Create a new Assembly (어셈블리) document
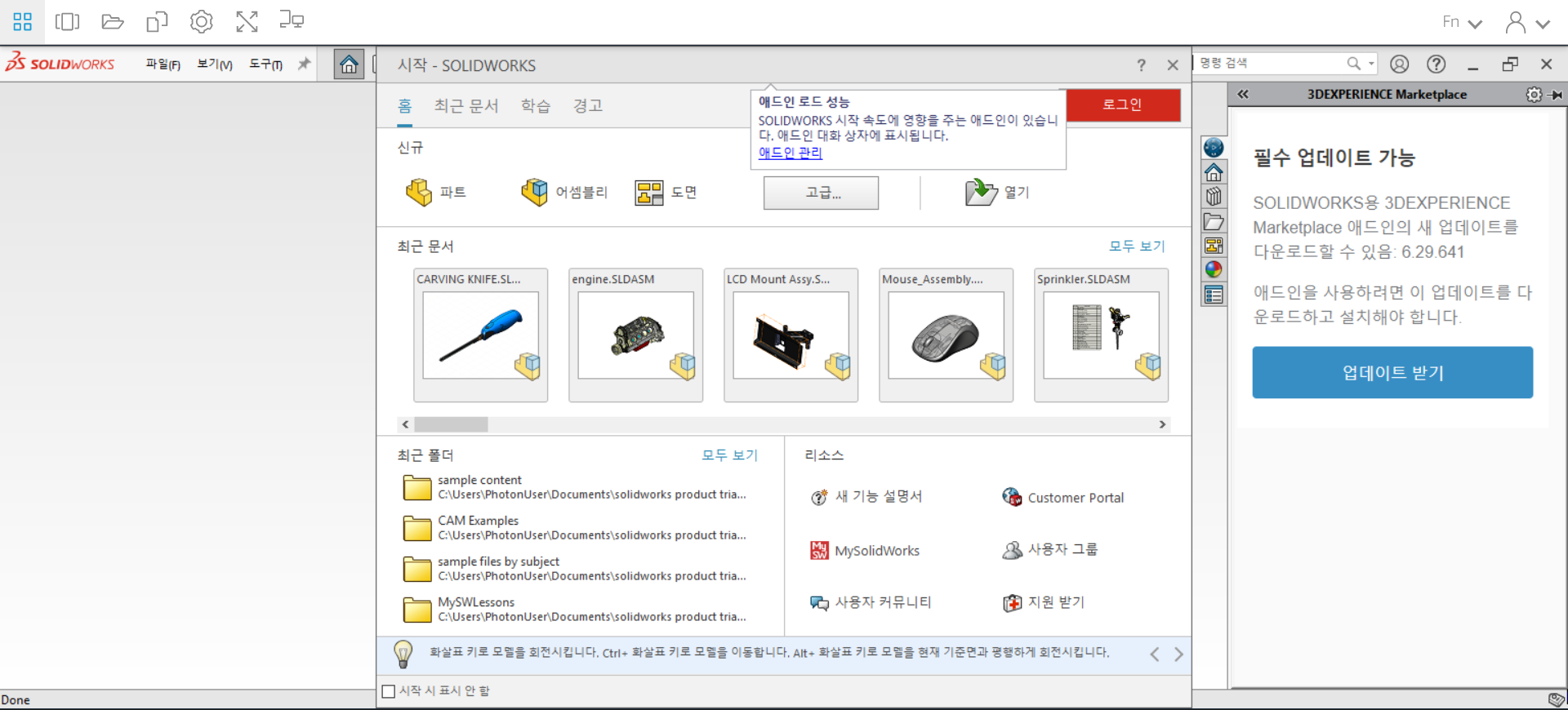Viewport: 1568px width, 710px height. tap(564, 193)
